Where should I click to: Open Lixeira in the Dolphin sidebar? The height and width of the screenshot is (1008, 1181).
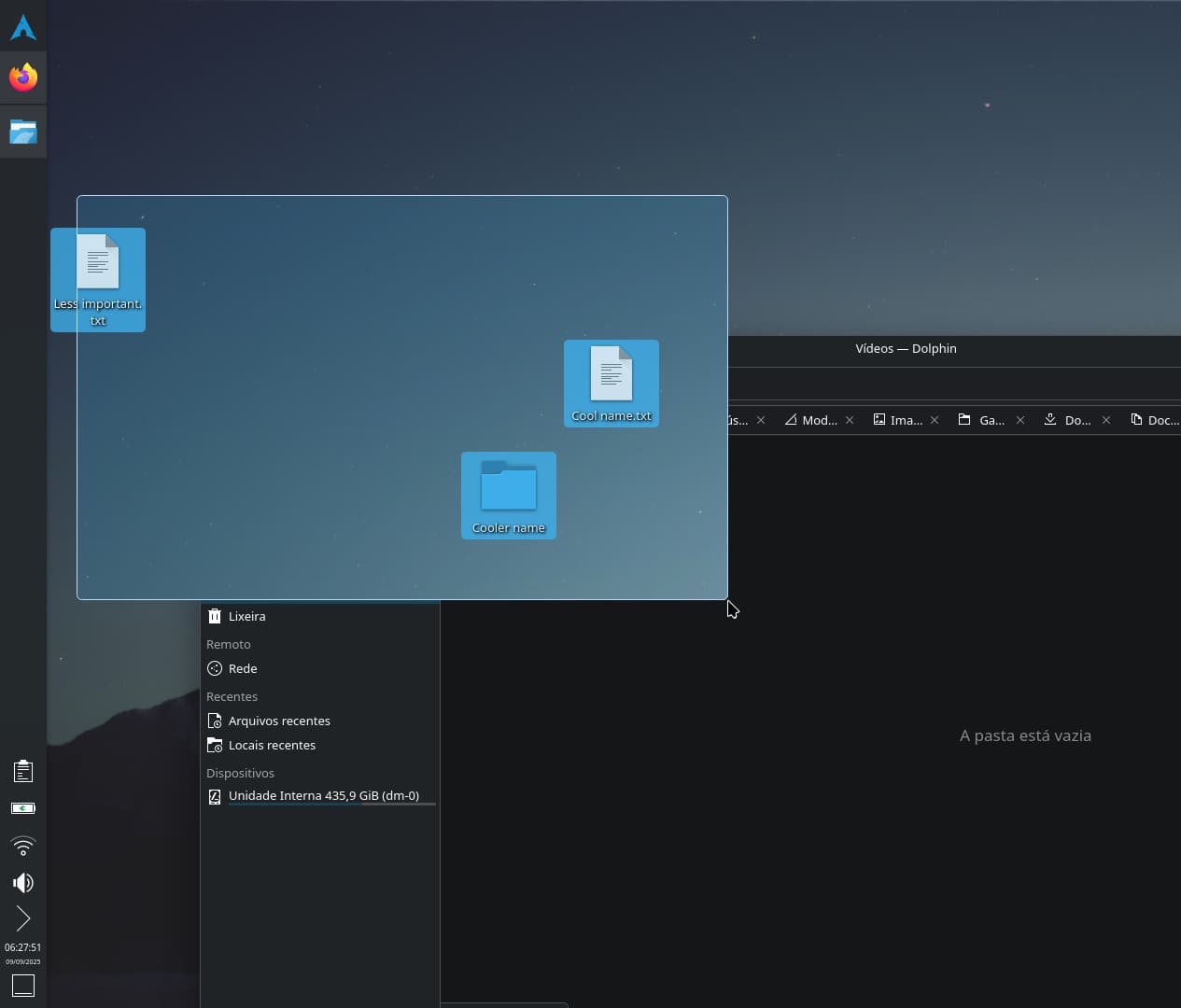pos(247,616)
